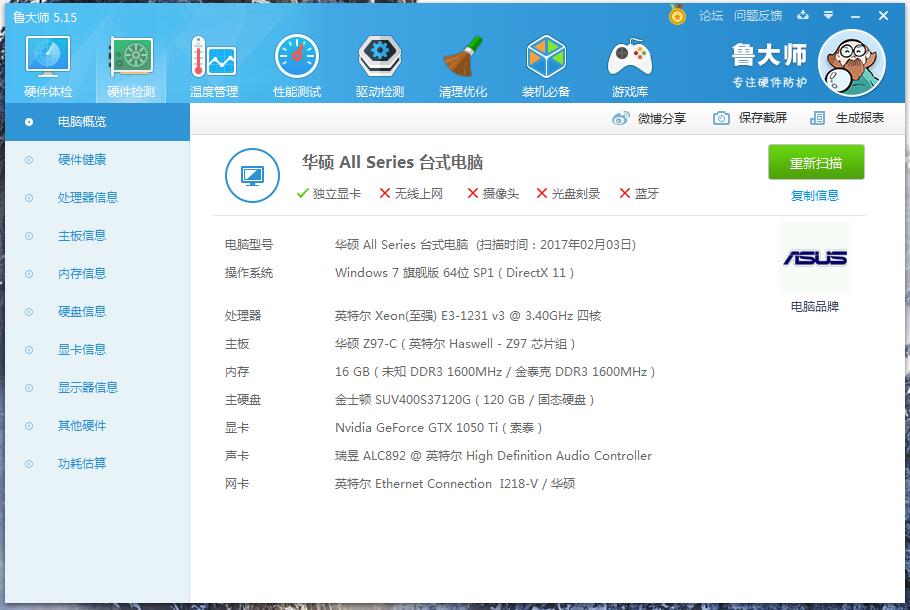
Task: Click 生成报表 to generate report
Action: point(847,118)
